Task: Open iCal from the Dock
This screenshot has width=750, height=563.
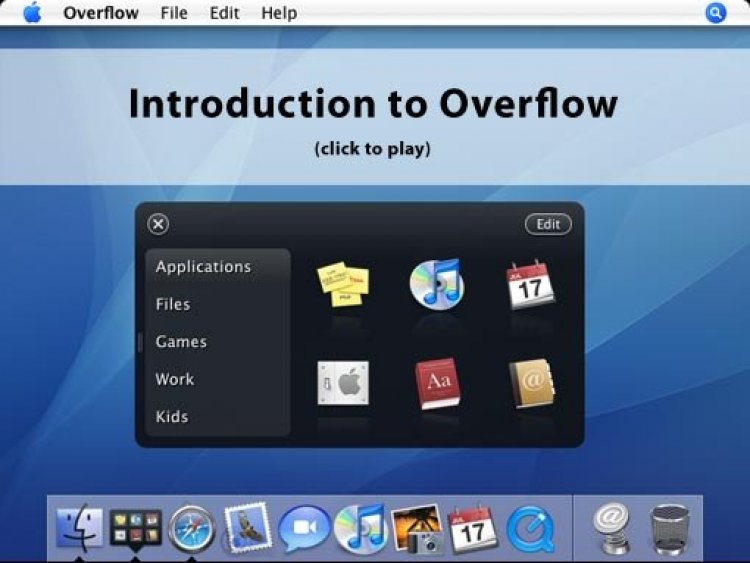Action: pos(472,529)
